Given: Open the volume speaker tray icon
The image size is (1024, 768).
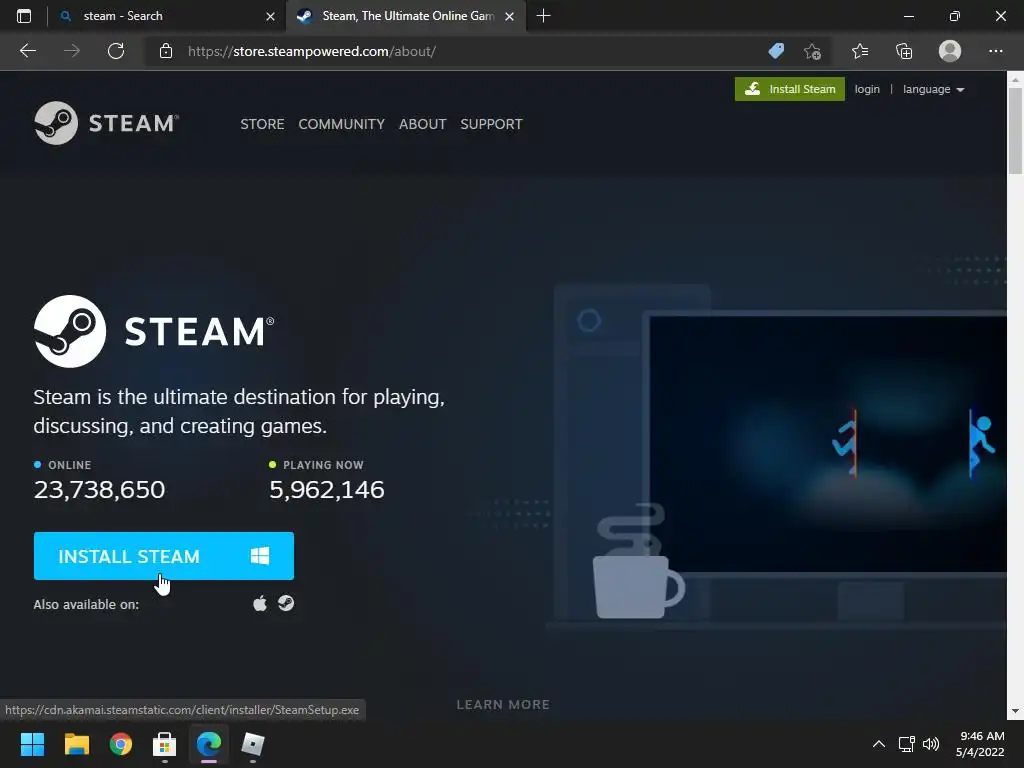Looking at the screenshot, I should point(931,744).
